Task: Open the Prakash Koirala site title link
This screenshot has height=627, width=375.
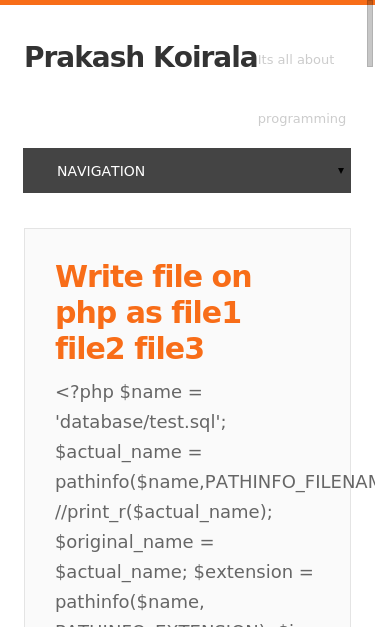Action: point(141,57)
